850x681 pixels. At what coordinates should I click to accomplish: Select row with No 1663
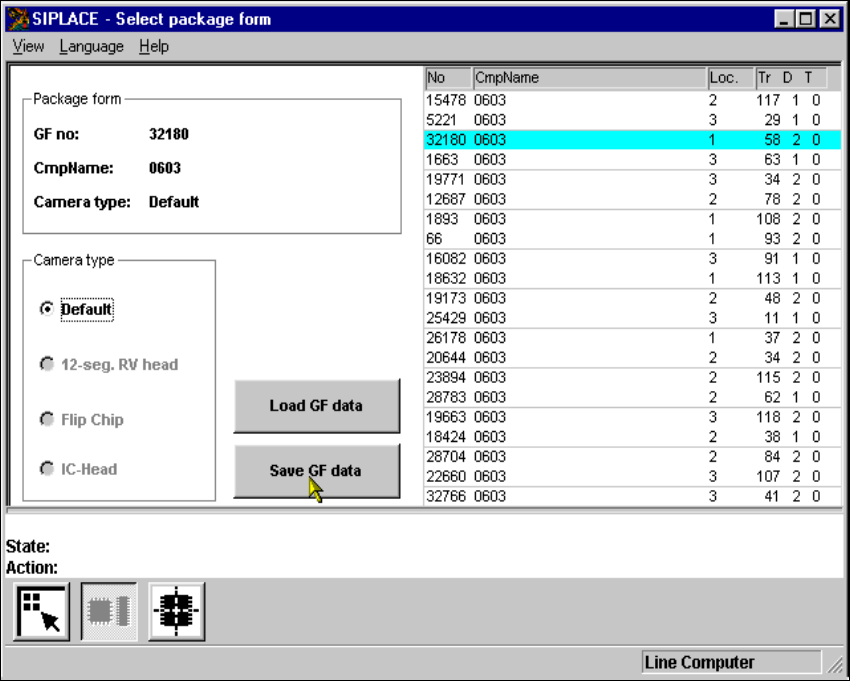[x=632, y=159]
